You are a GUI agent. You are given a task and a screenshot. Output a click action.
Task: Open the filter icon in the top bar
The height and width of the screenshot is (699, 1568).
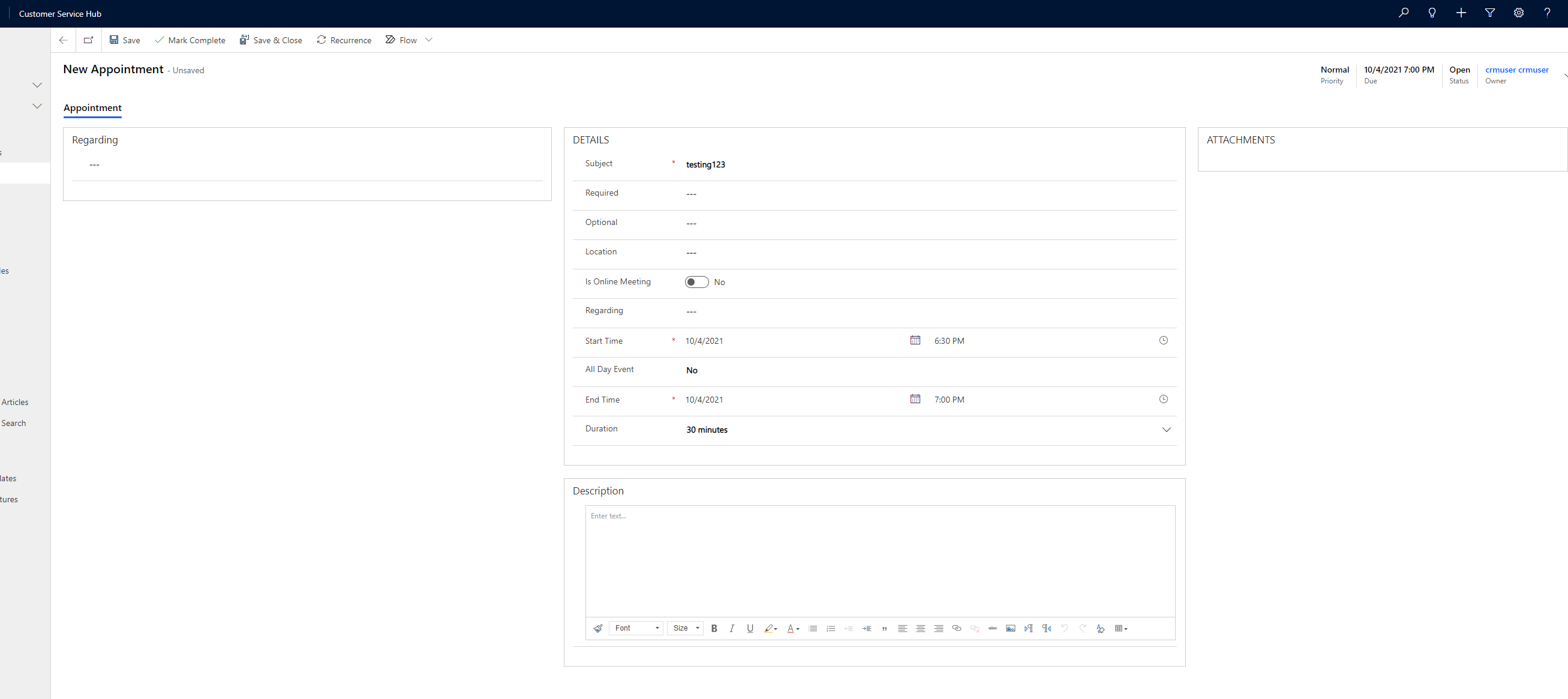tap(1489, 13)
